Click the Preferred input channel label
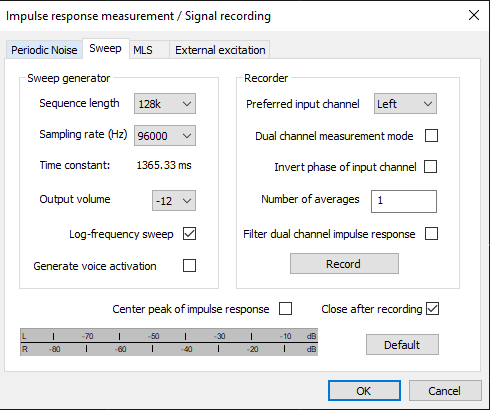490x410 pixels. 303,104
